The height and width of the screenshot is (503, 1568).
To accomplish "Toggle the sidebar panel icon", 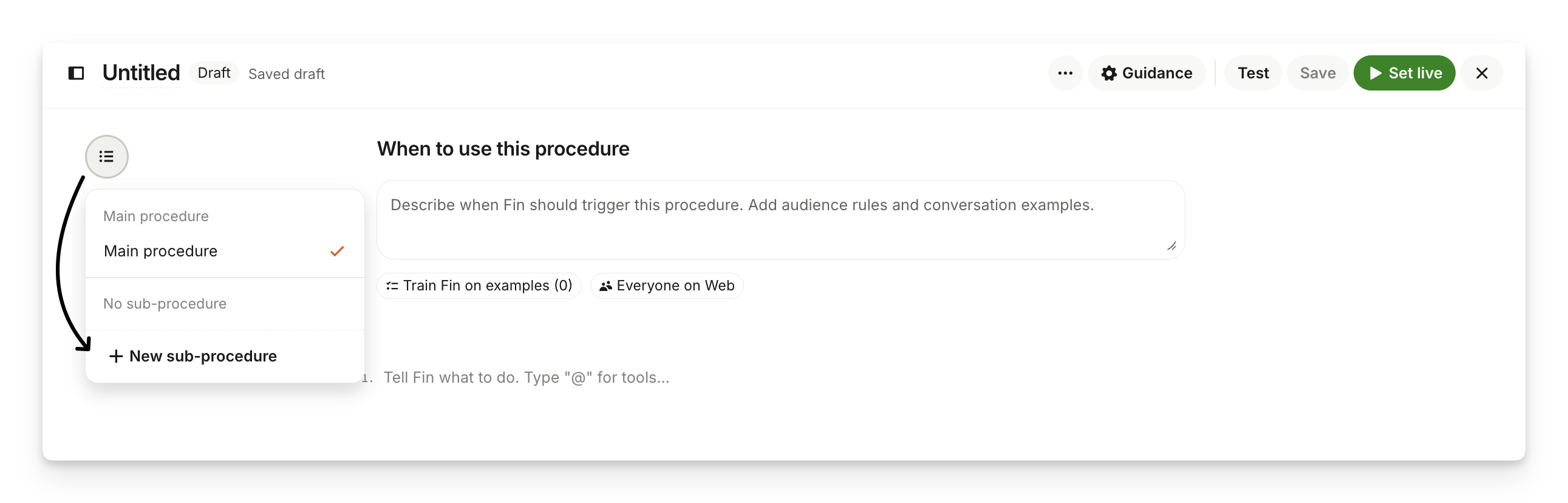I will point(76,74).
